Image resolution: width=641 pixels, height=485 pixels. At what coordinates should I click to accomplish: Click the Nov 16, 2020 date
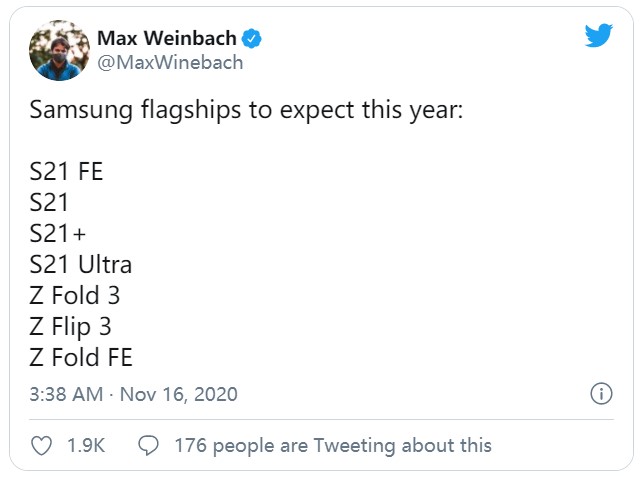click(x=179, y=395)
